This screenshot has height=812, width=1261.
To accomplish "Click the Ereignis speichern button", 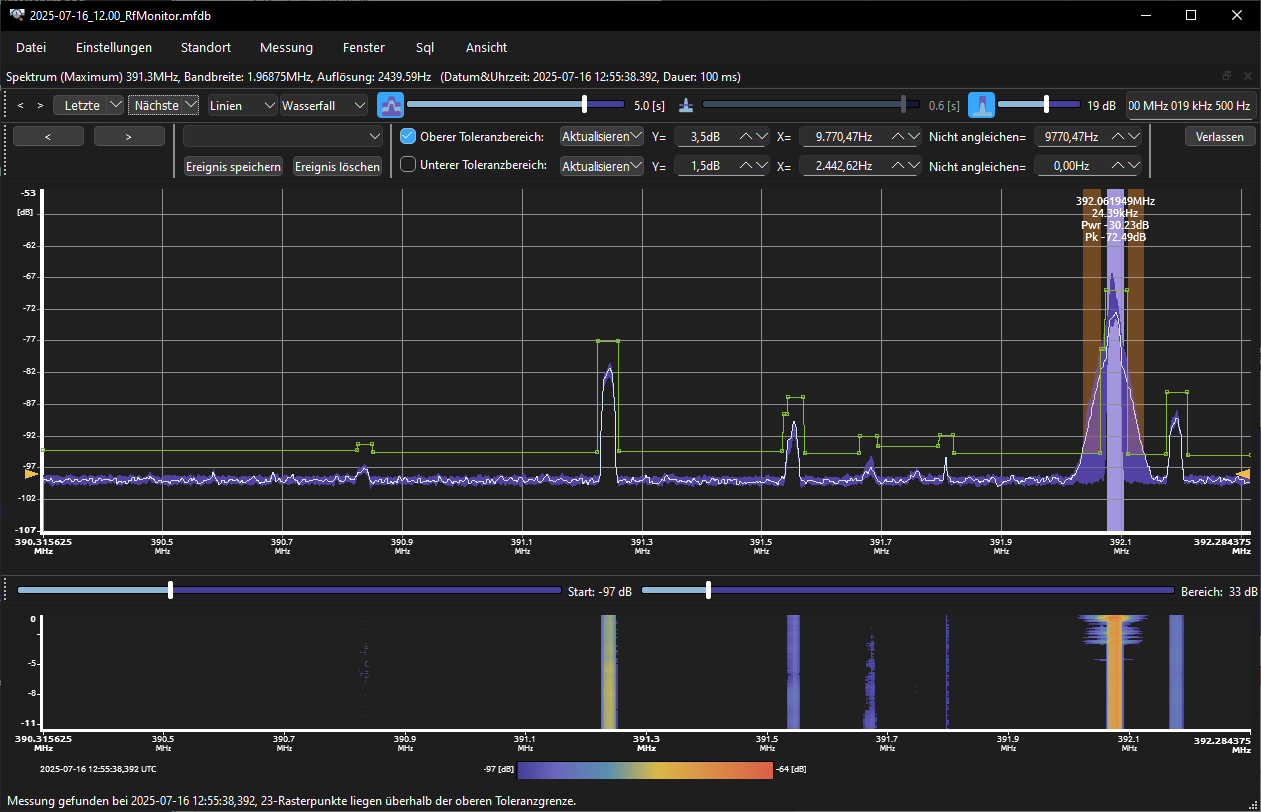I will tap(233, 167).
